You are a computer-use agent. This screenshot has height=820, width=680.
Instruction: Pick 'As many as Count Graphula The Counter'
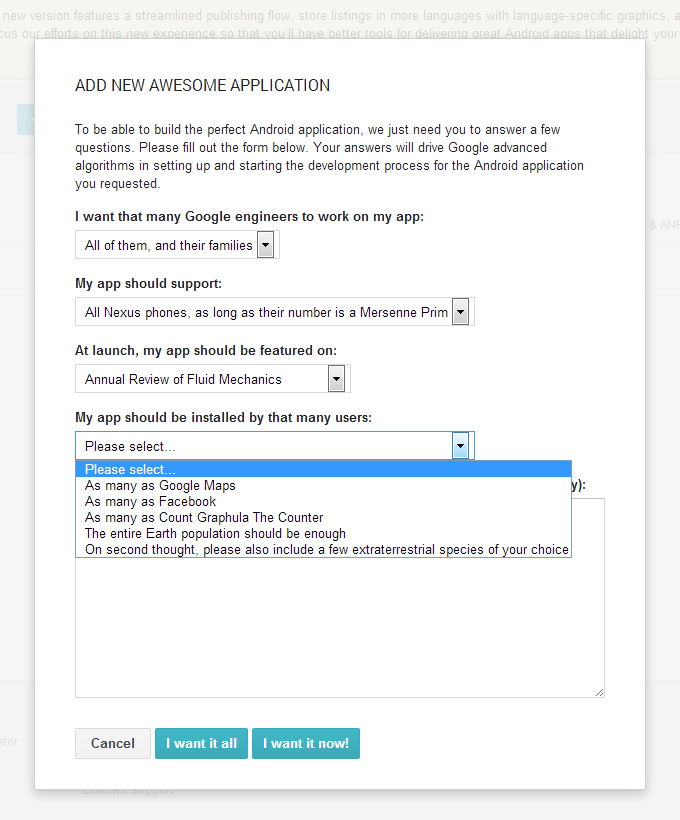204,518
